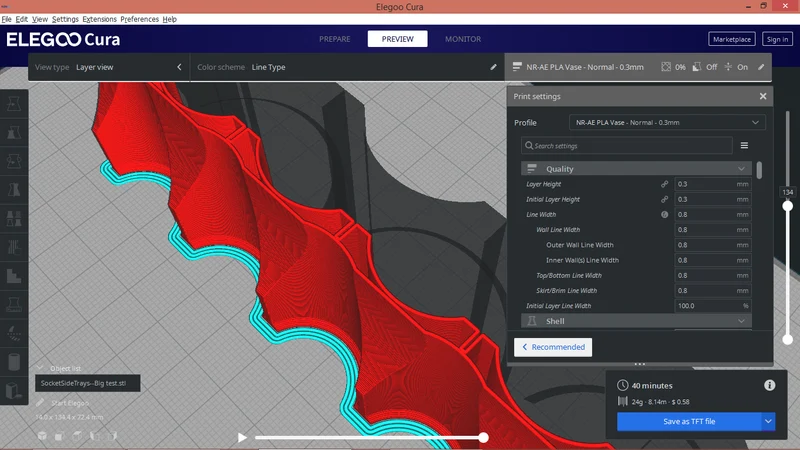Screen dimensions: 800x450
Task: Click the box icon at toolbar bottom
Action: point(14,391)
